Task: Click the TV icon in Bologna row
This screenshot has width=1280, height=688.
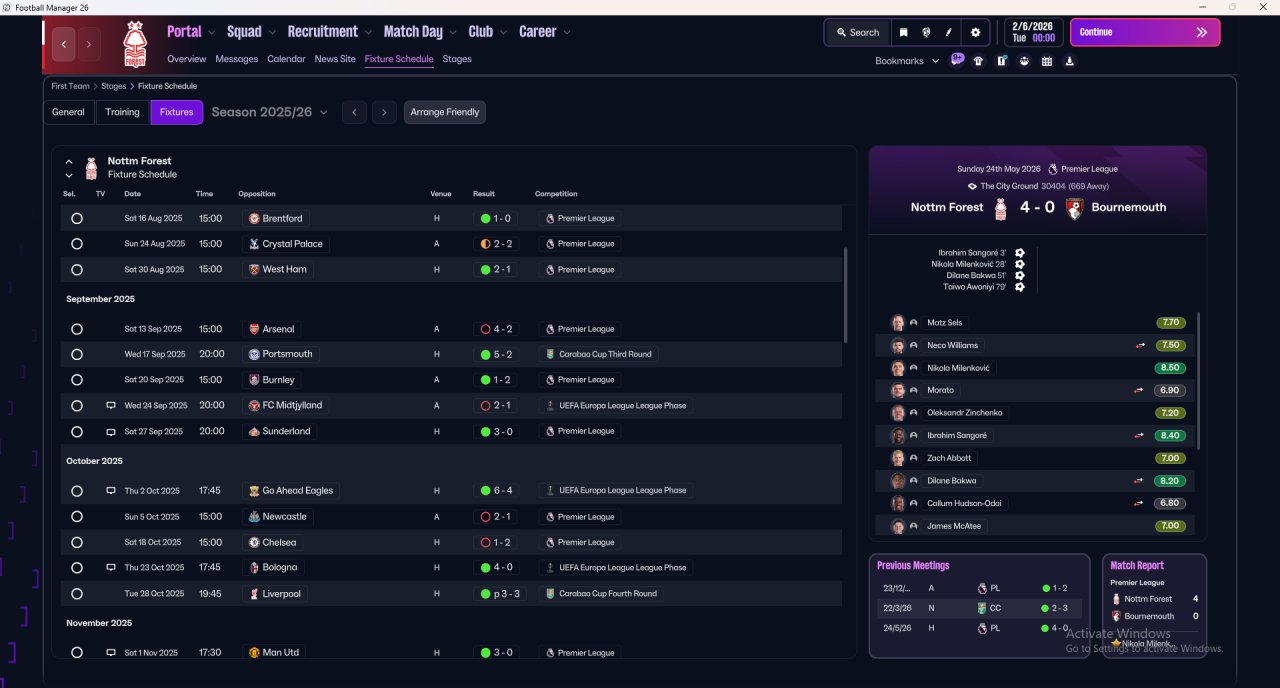Action: [x=111, y=567]
